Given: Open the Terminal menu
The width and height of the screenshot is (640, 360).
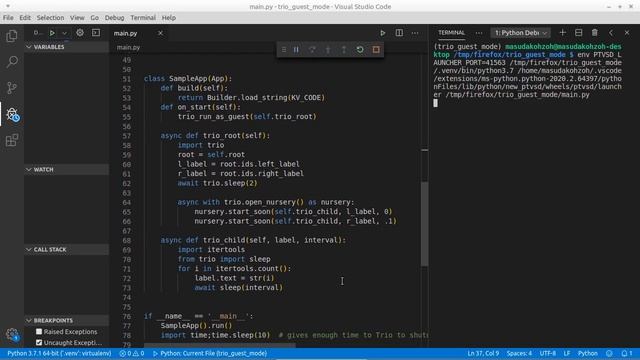Looking at the screenshot, I should click(x=143, y=18).
